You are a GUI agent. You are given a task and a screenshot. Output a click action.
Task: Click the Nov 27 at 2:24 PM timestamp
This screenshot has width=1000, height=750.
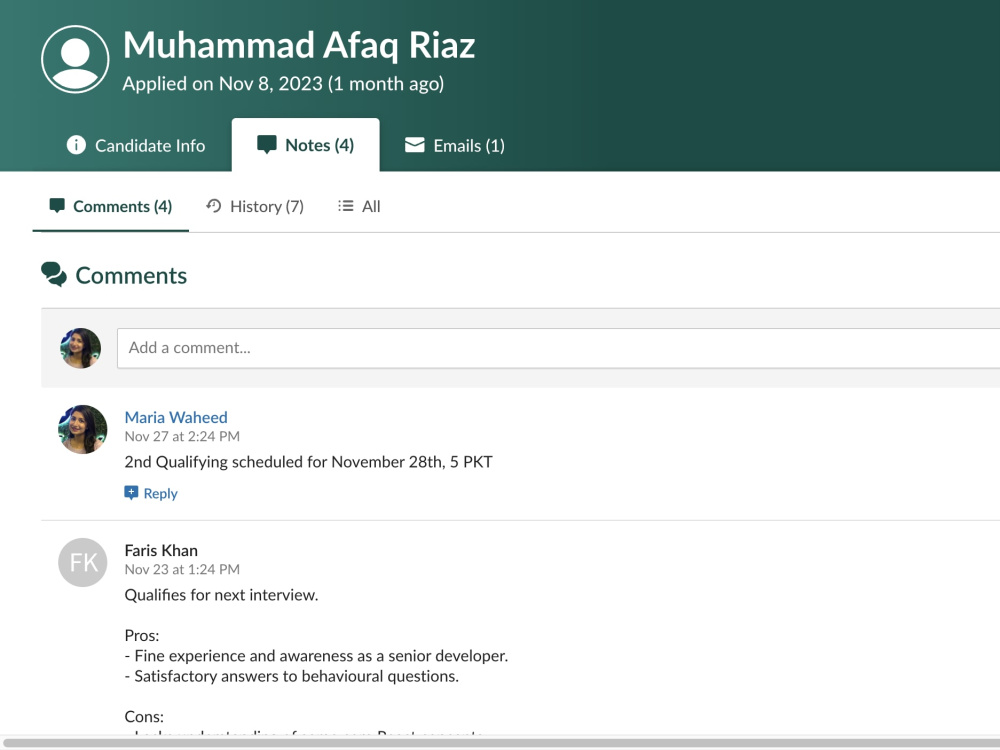(182, 436)
